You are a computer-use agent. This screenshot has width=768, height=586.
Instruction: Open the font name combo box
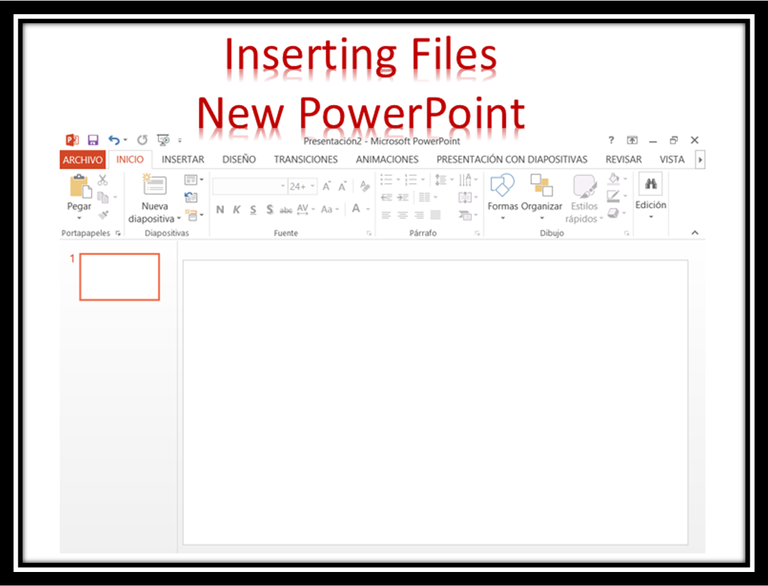pos(250,186)
